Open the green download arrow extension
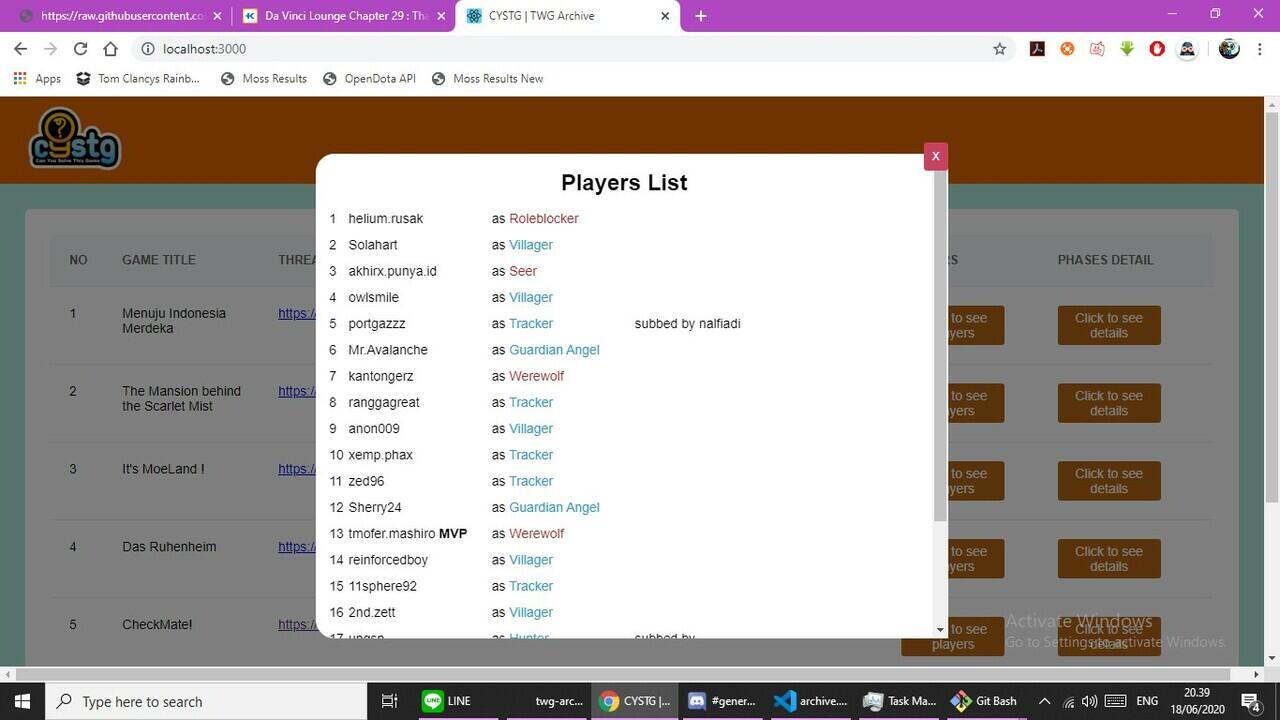The height and width of the screenshot is (720, 1280). 1127,49
